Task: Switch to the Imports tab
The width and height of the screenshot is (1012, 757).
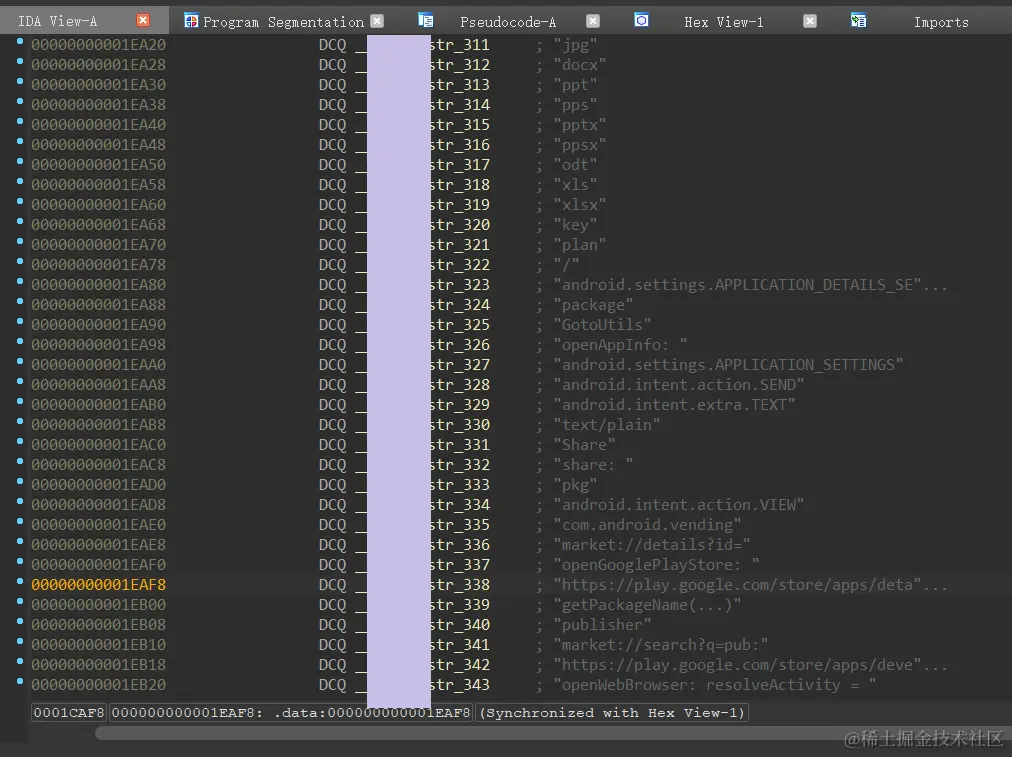Action: pyautogui.click(x=941, y=22)
